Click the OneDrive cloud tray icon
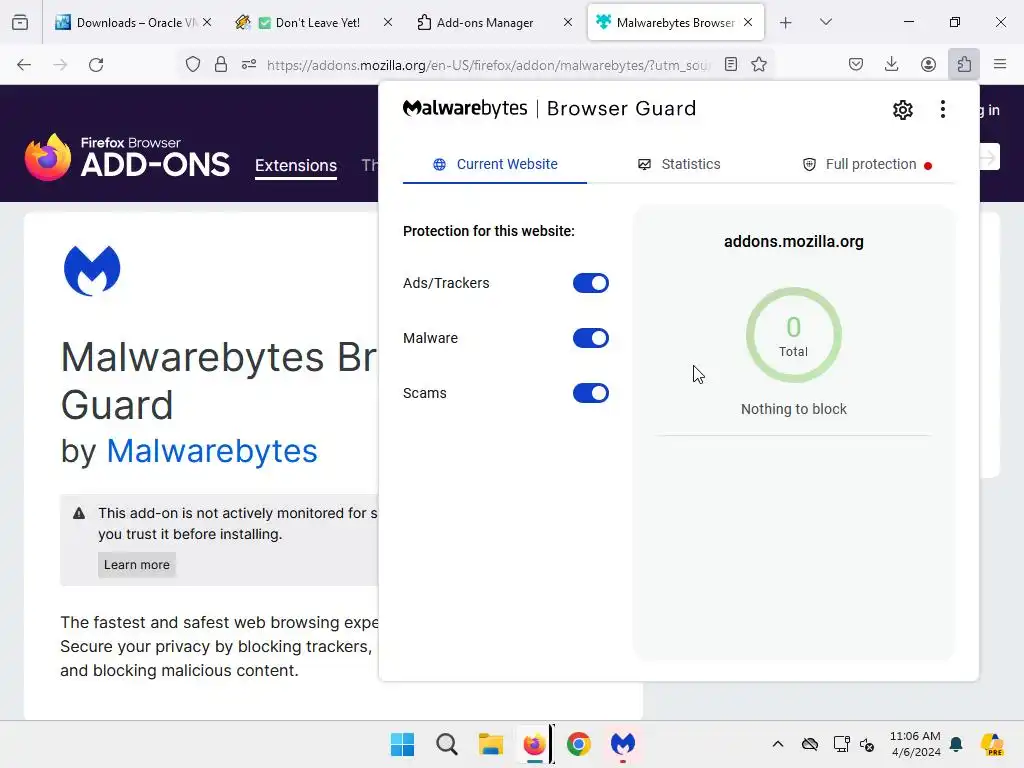The height and width of the screenshot is (768, 1024). pyautogui.click(x=810, y=744)
